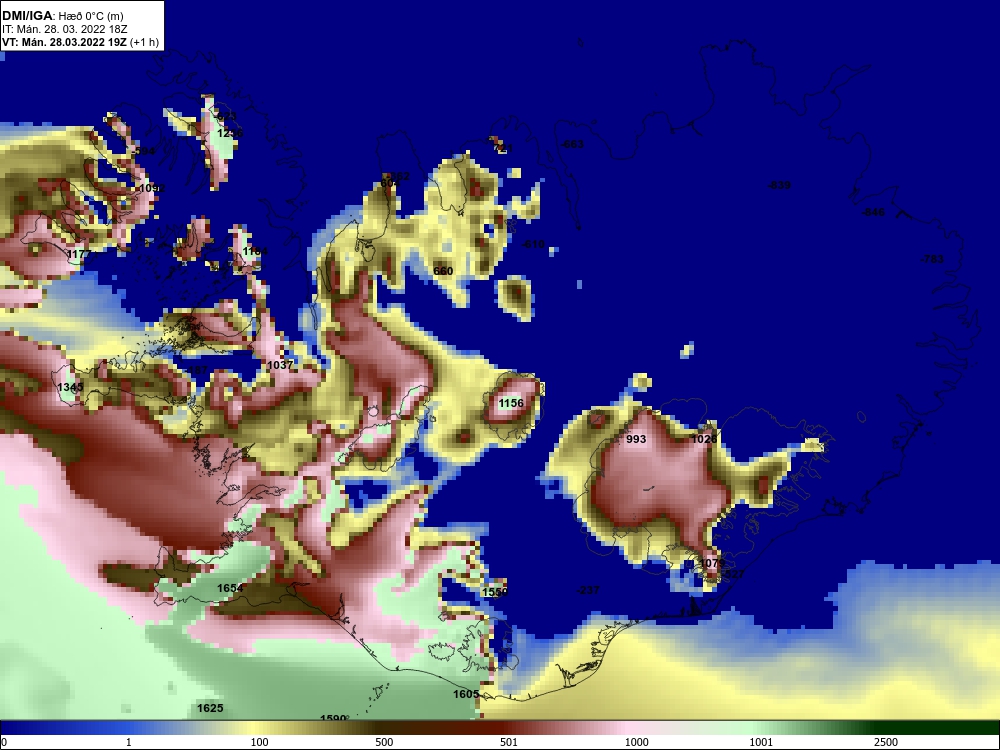Screen dimensions: 1000x750
Task: Click the '993' value on the glacier
Action: tap(636, 439)
